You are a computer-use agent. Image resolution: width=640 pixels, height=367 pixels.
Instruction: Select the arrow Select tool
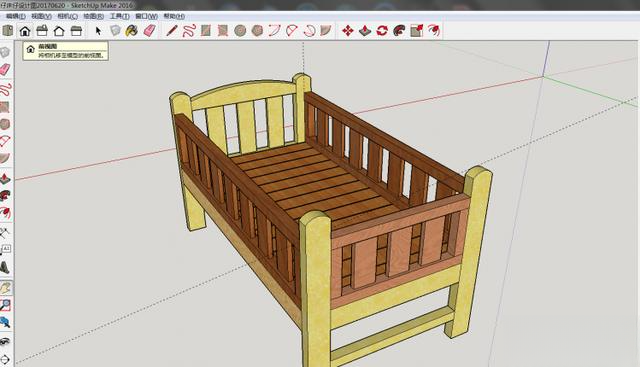click(98, 31)
